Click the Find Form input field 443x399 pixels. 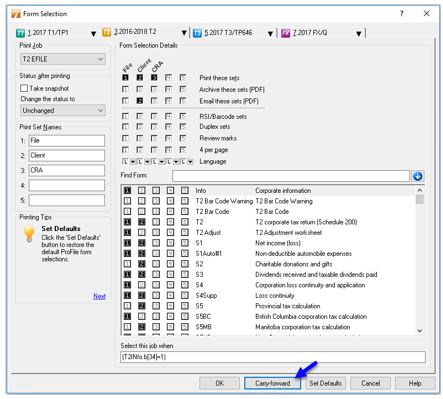click(291, 176)
